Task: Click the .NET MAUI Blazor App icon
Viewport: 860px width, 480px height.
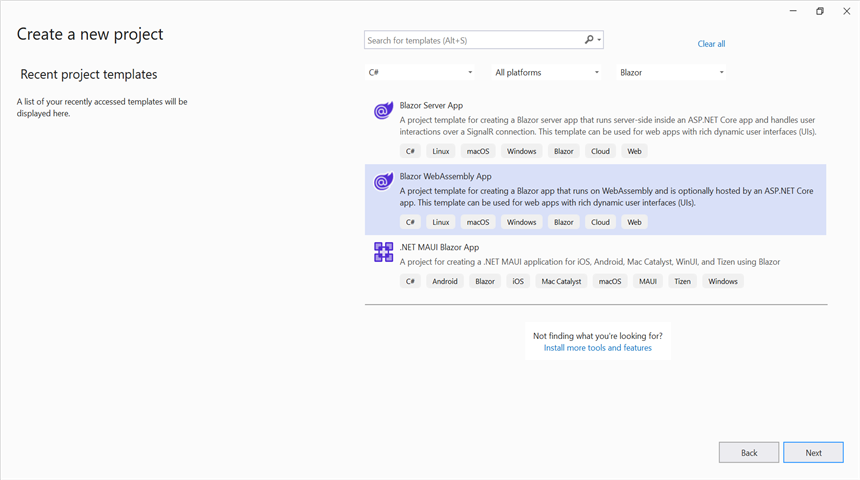Action: [x=383, y=252]
